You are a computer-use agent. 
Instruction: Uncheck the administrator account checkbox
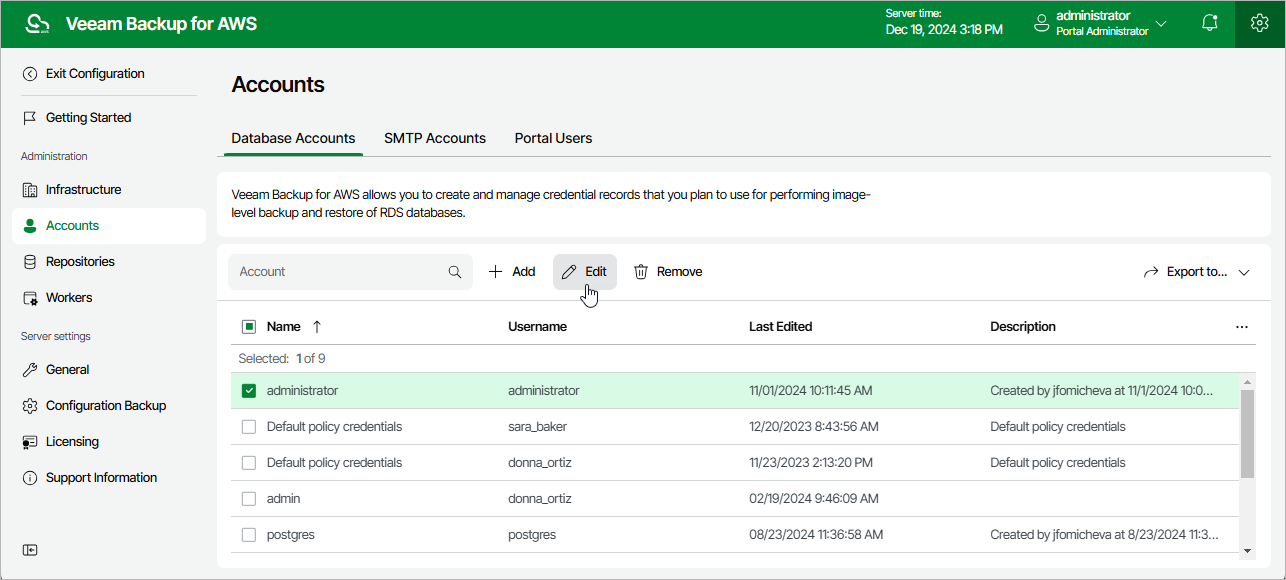[x=249, y=391]
